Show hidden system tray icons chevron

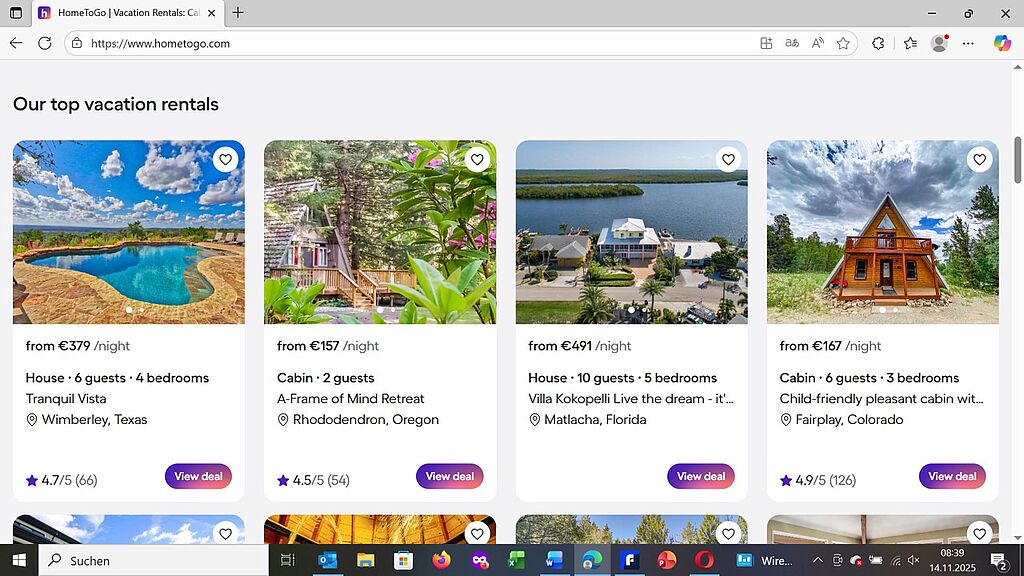click(818, 560)
